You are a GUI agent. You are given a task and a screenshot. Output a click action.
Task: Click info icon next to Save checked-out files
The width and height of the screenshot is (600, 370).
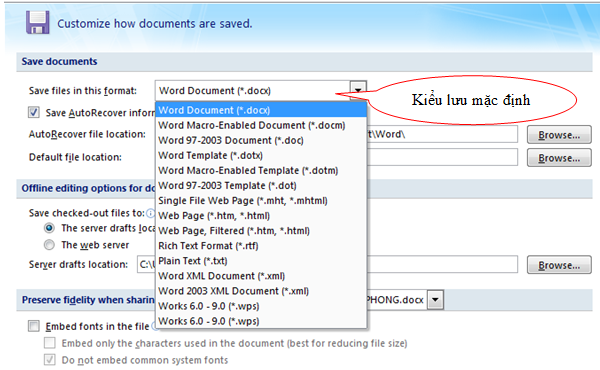[x=151, y=213]
